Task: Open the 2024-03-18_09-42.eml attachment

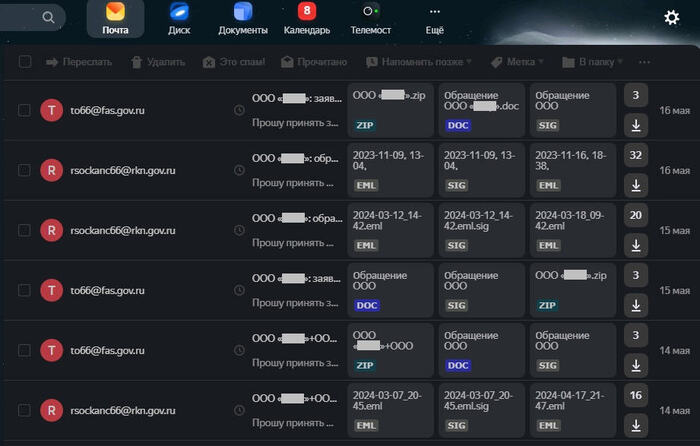Action: (x=573, y=230)
